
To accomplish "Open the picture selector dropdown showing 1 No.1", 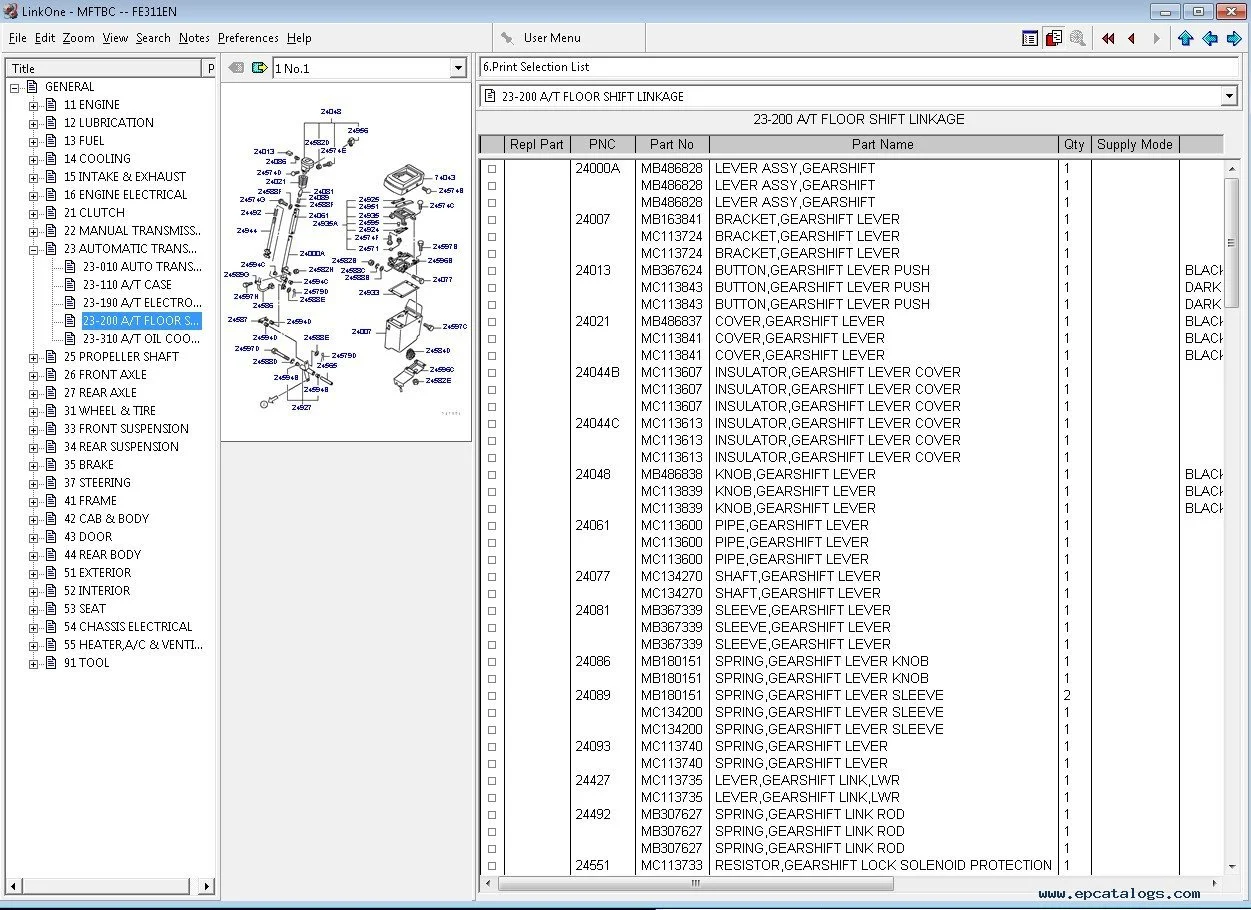I will tap(458, 68).
